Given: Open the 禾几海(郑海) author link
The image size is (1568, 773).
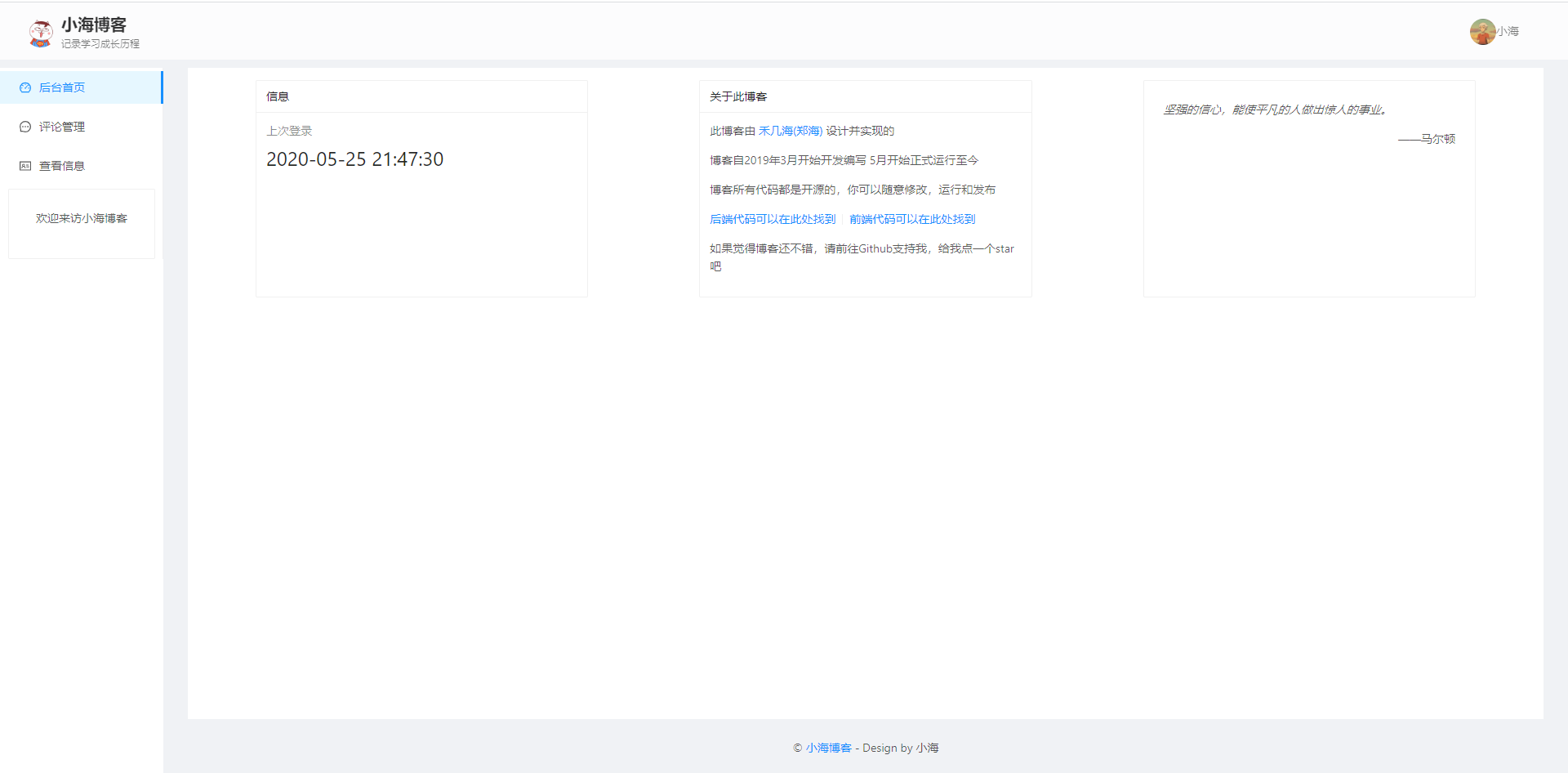Looking at the screenshot, I should [790, 131].
